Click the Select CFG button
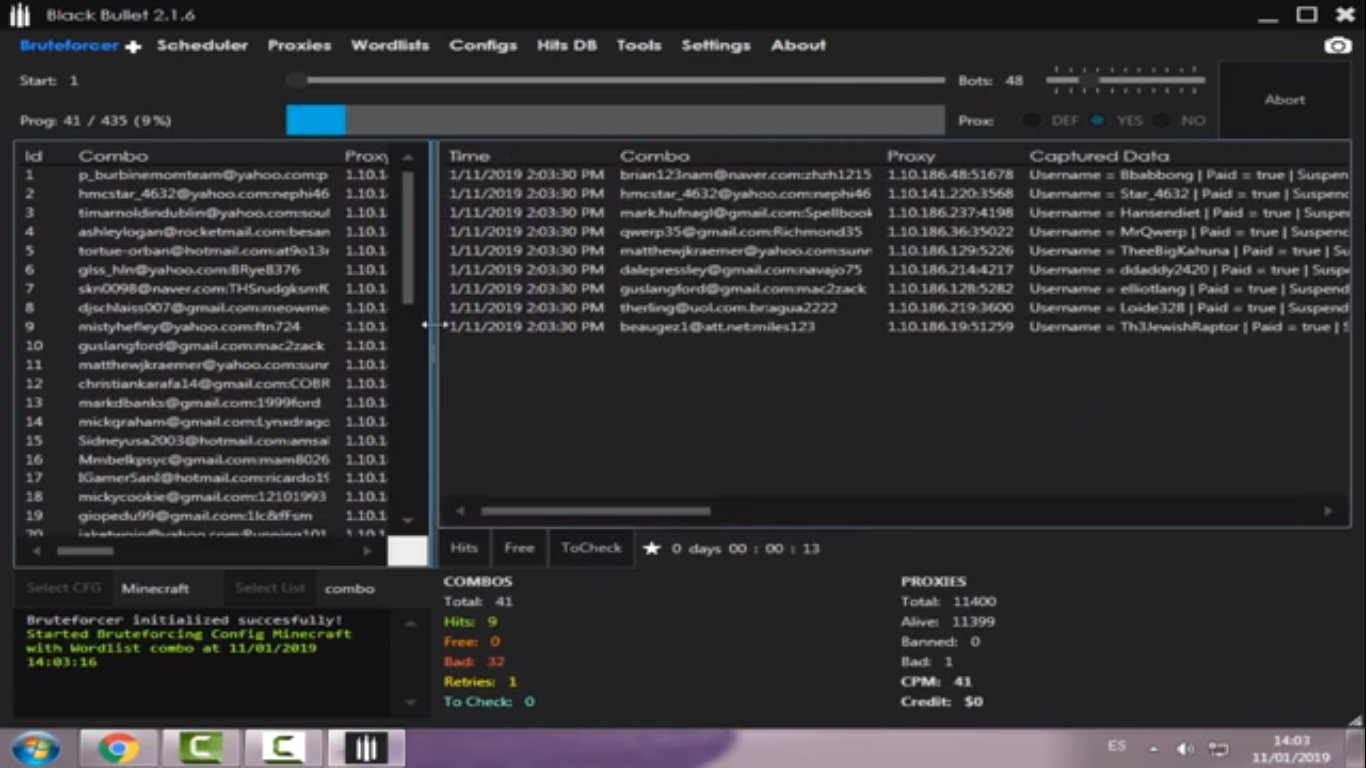 [x=63, y=588]
